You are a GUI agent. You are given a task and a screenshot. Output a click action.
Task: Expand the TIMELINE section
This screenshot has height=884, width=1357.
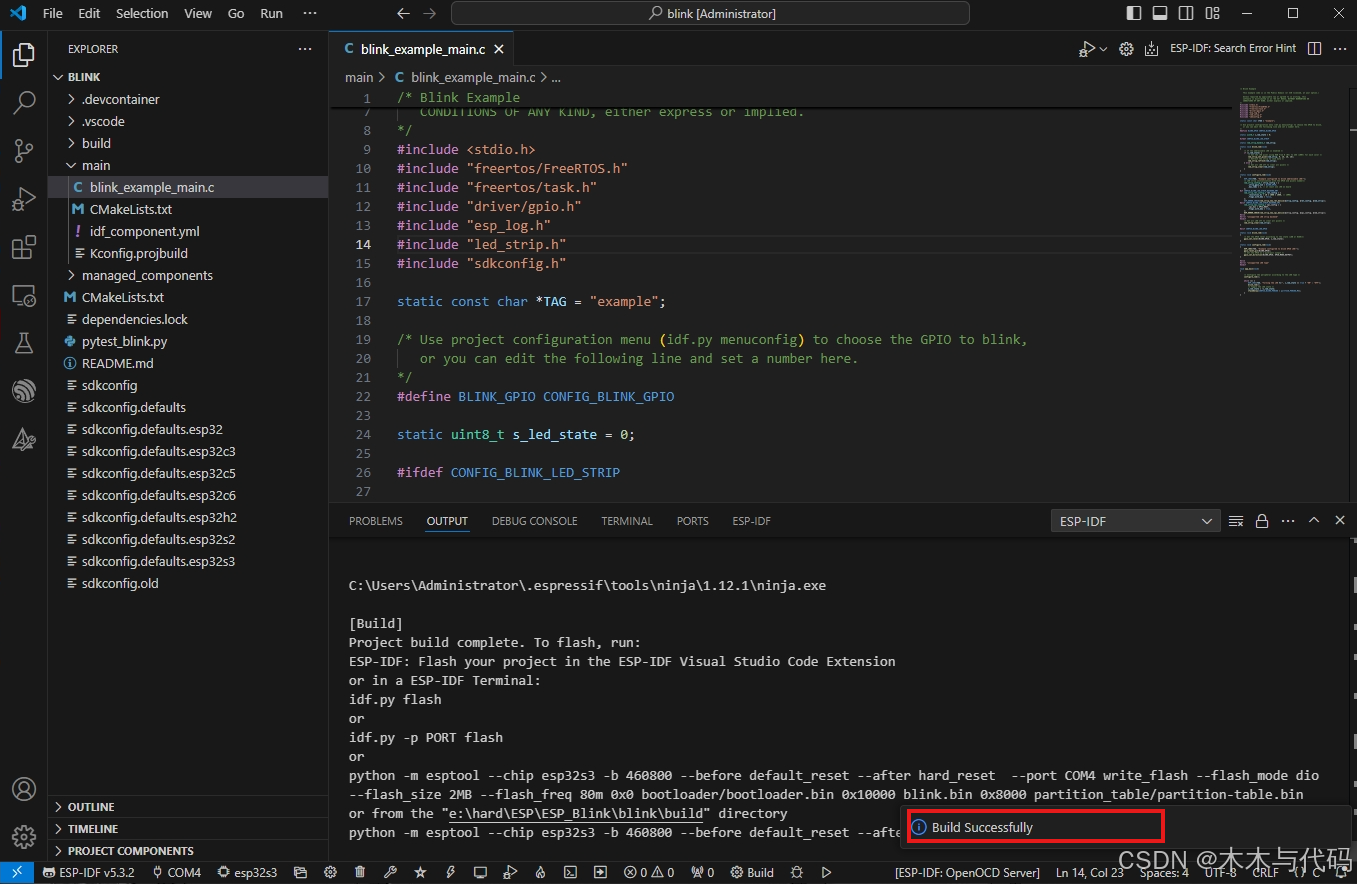click(x=188, y=829)
